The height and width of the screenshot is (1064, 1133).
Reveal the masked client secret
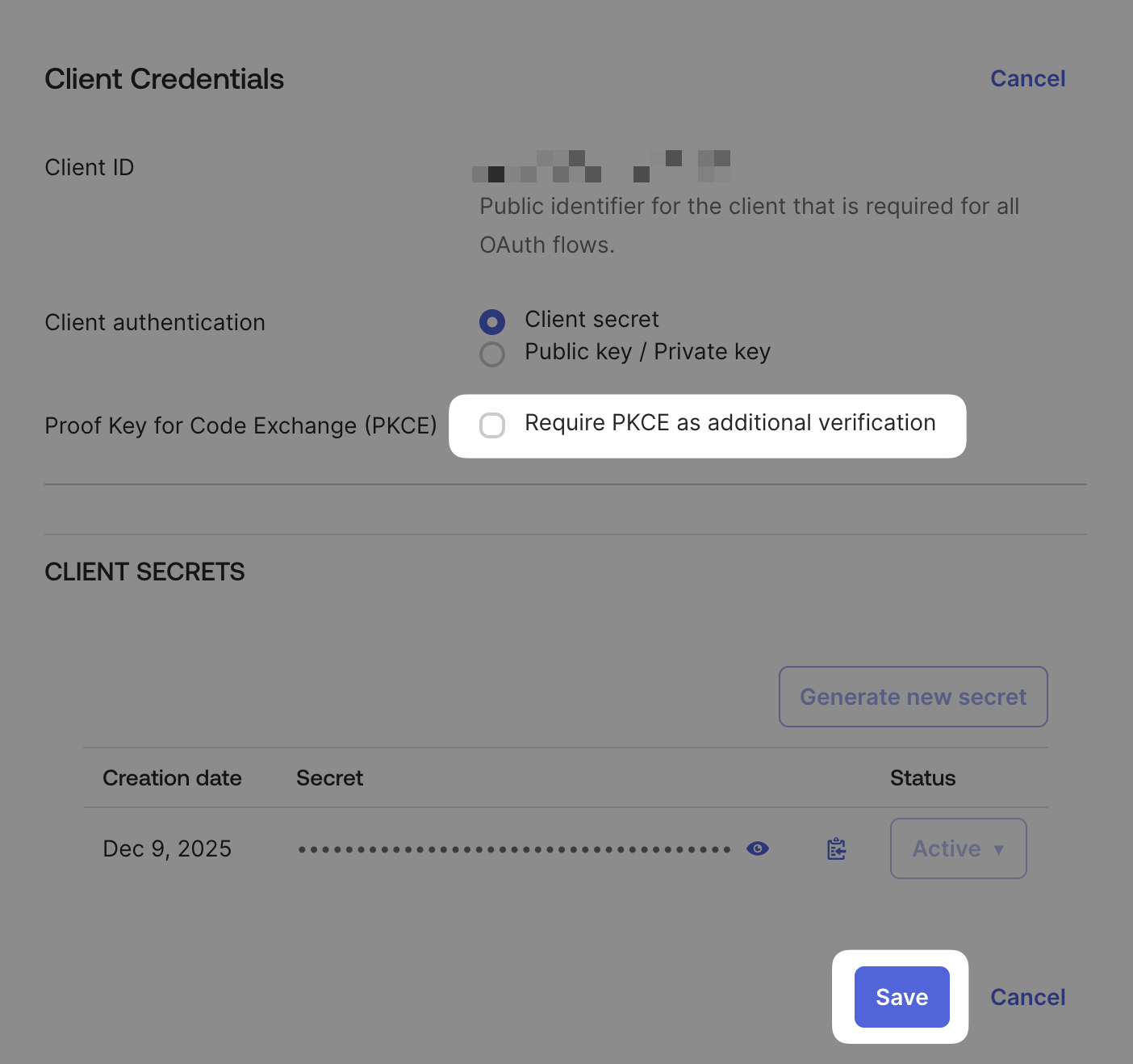(x=757, y=848)
